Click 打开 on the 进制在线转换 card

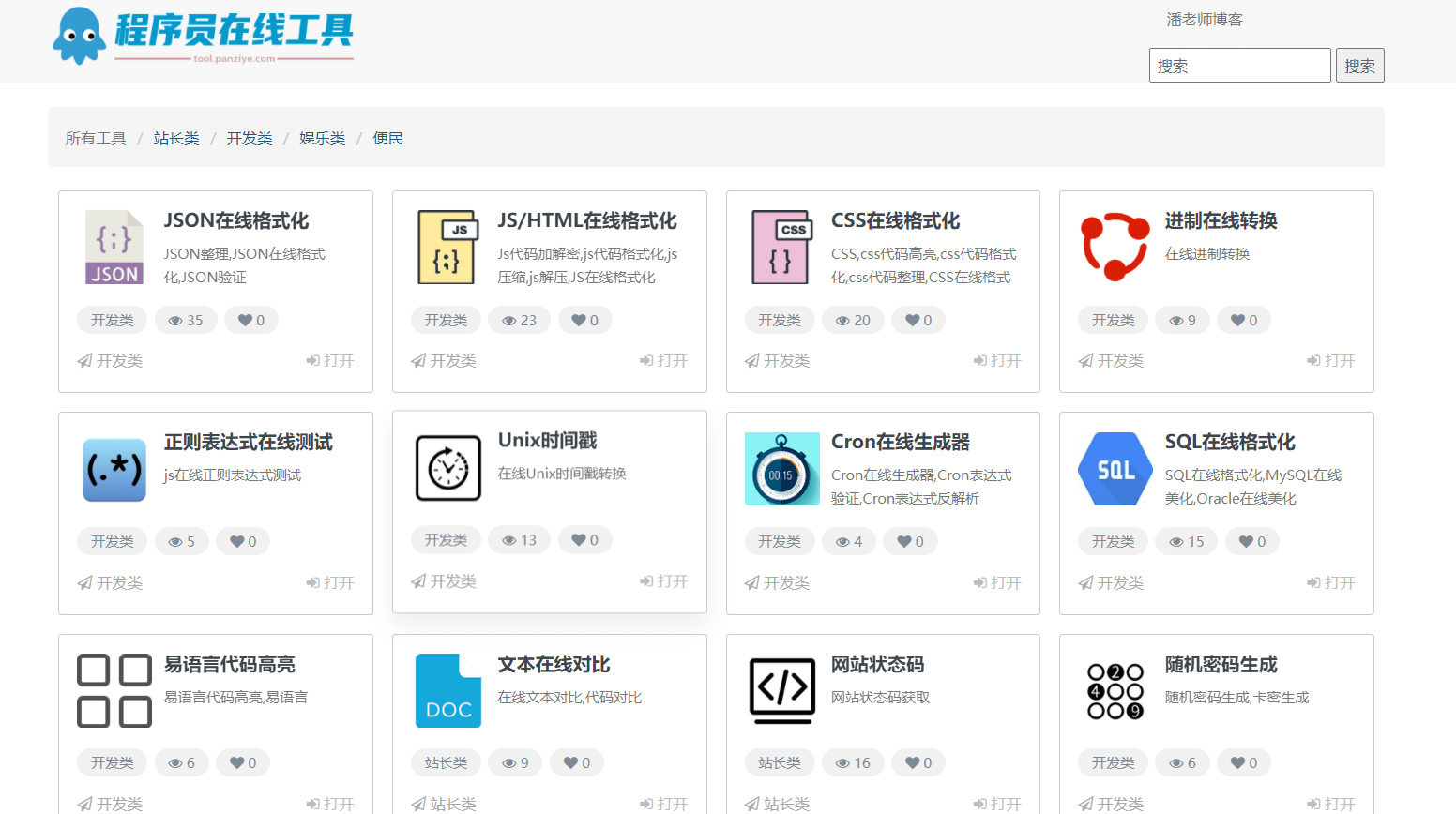[x=1331, y=360]
